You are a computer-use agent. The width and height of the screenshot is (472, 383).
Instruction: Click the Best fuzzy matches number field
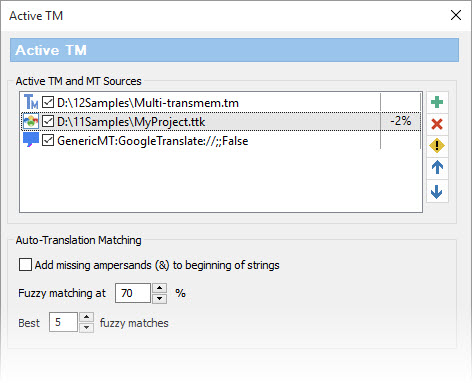[63, 322]
